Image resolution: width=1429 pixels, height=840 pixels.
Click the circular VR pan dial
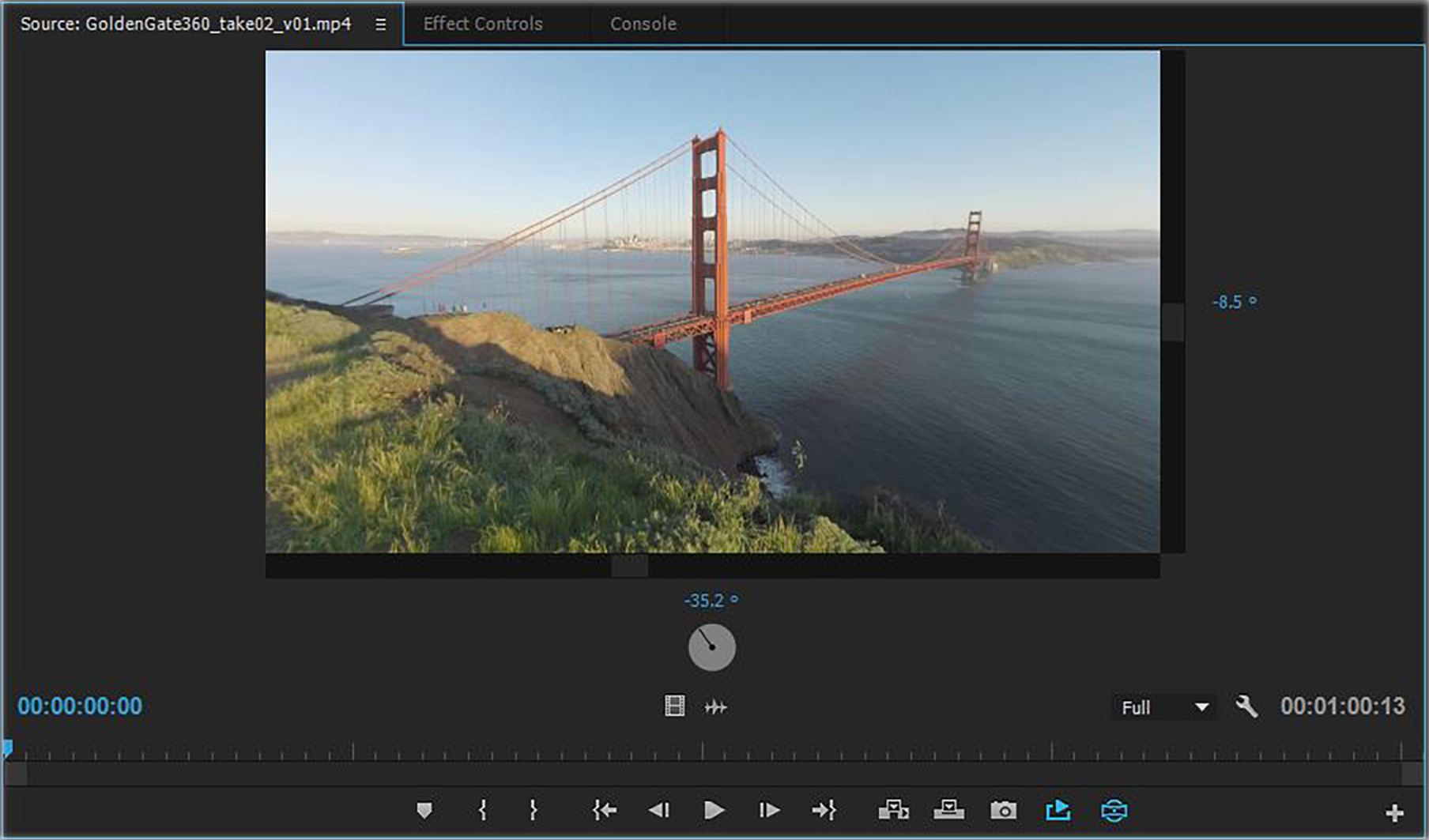pyautogui.click(x=712, y=647)
